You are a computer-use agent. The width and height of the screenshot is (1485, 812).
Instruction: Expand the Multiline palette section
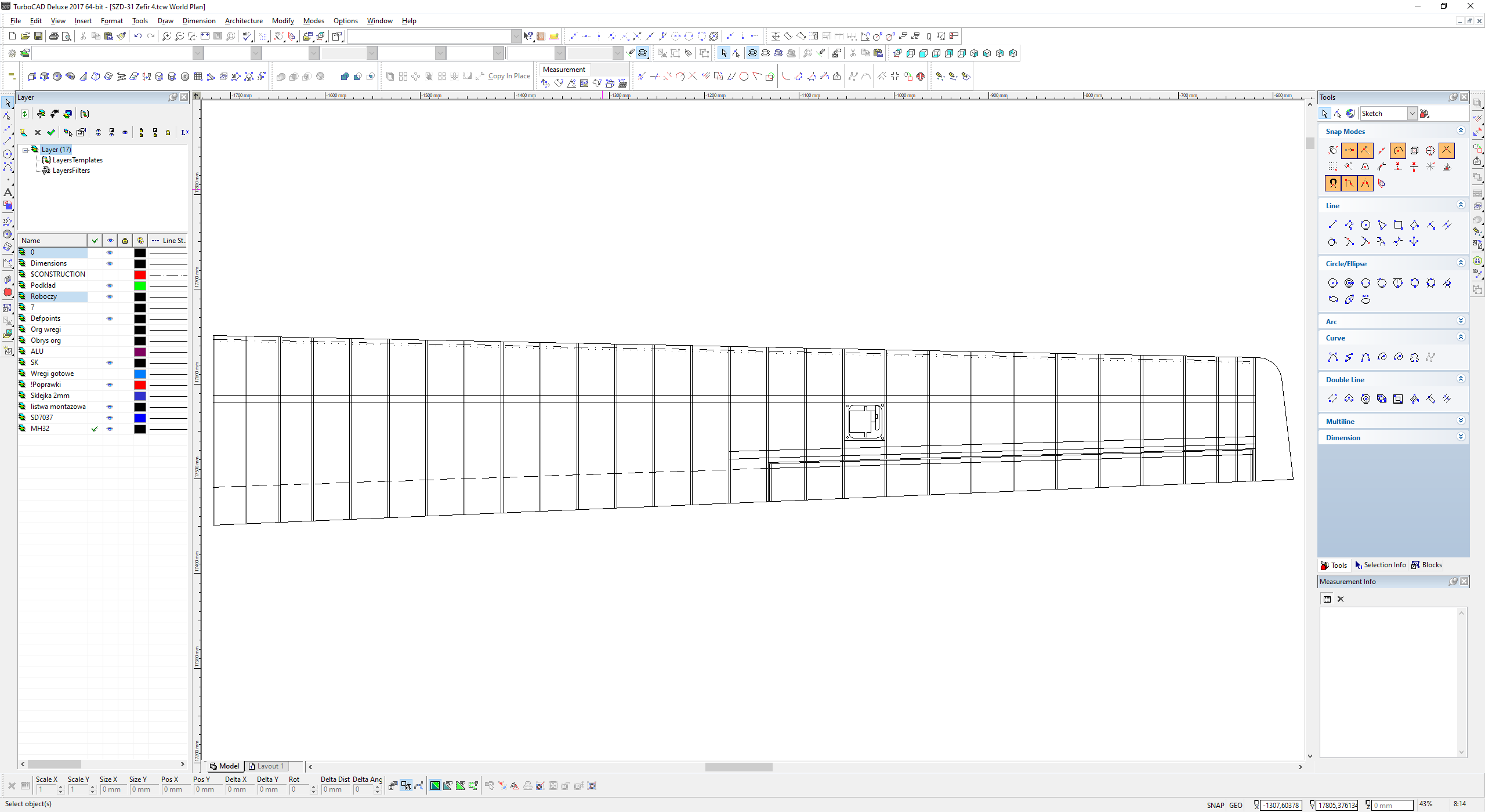tap(1461, 420)
